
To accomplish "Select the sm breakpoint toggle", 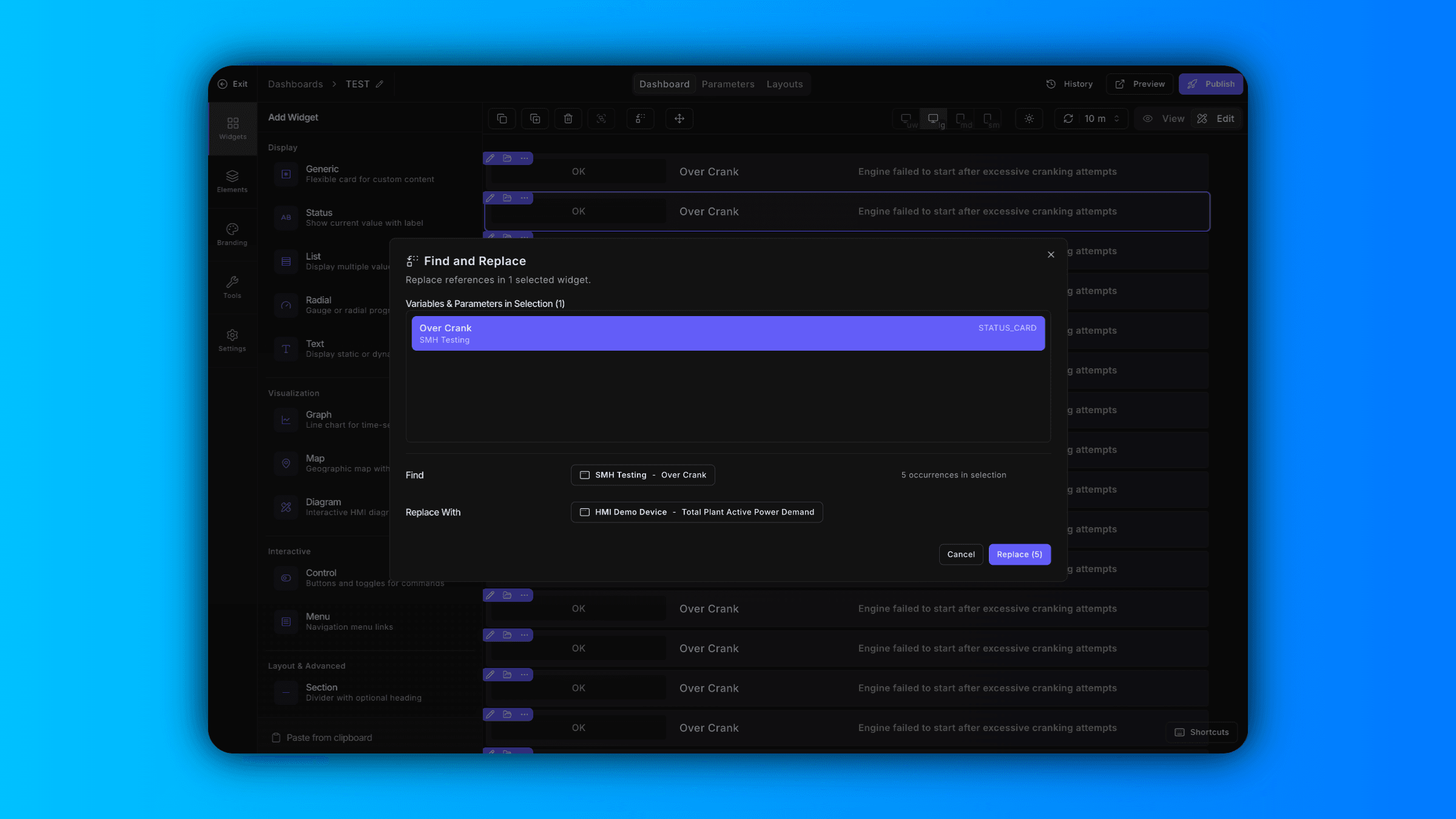I will pos(988,118).
